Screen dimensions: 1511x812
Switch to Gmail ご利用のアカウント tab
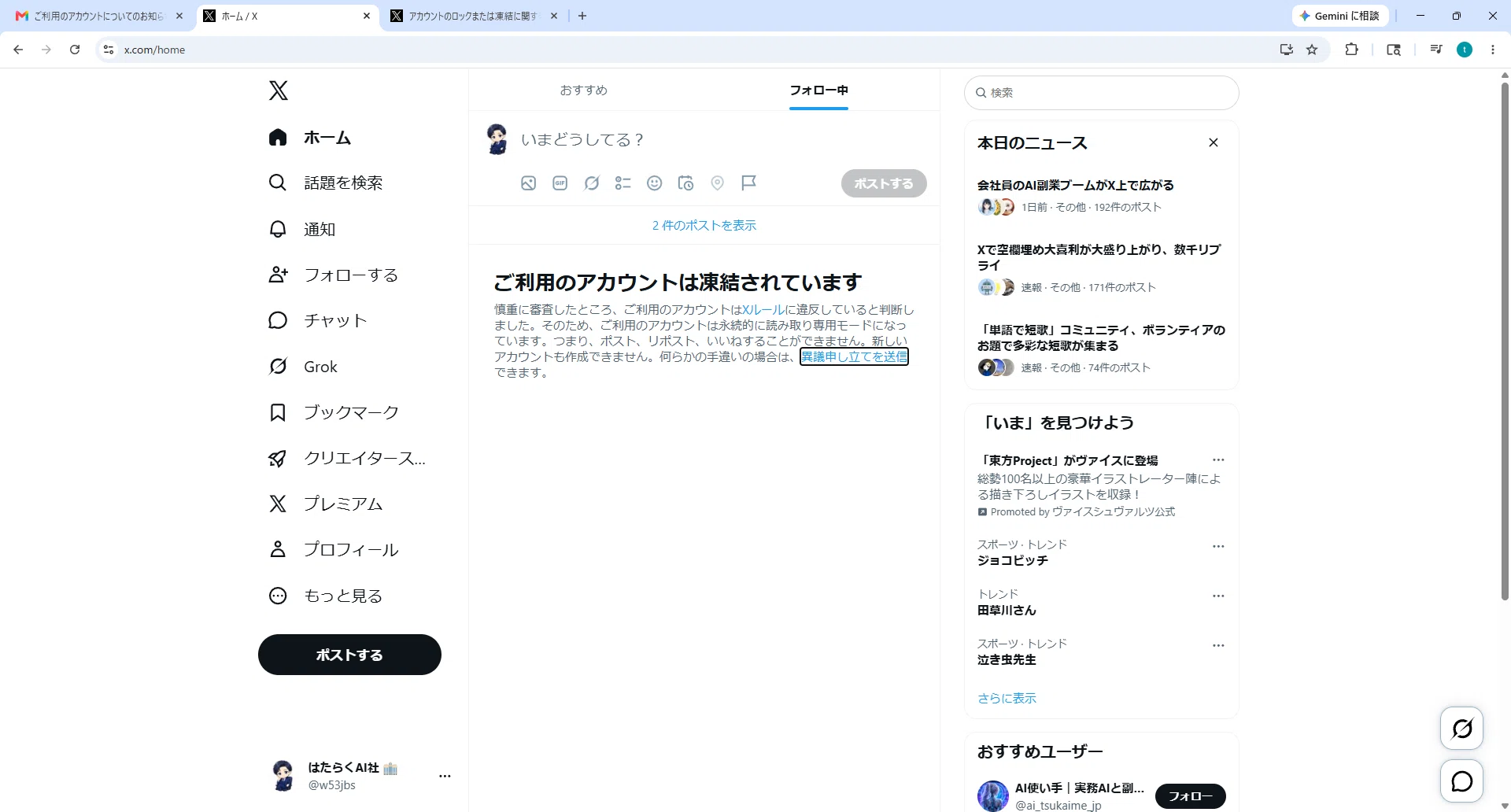pyautogui.click(x=100, y=16)
